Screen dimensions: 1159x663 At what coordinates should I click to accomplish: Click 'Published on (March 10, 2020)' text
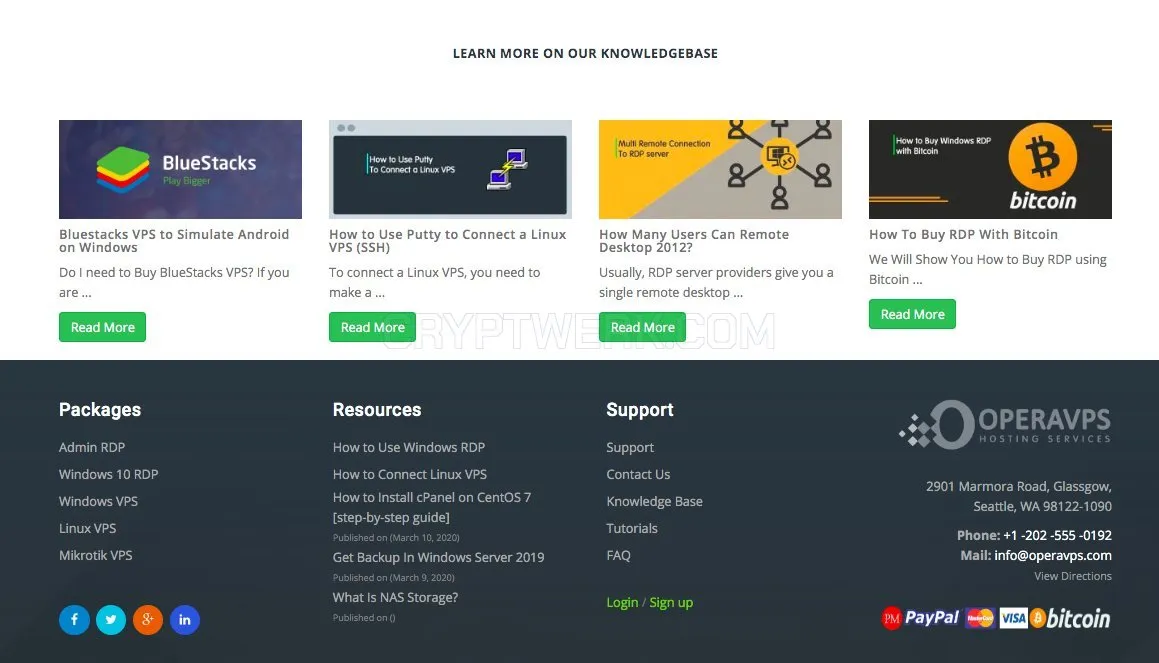(396, 537)
